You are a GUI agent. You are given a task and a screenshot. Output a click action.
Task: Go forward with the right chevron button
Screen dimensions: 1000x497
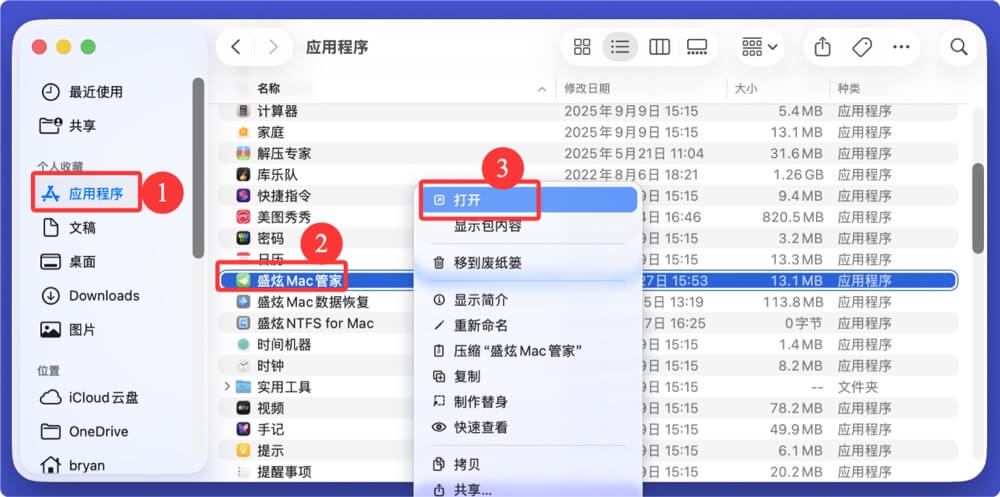click(x=274, y=47)
